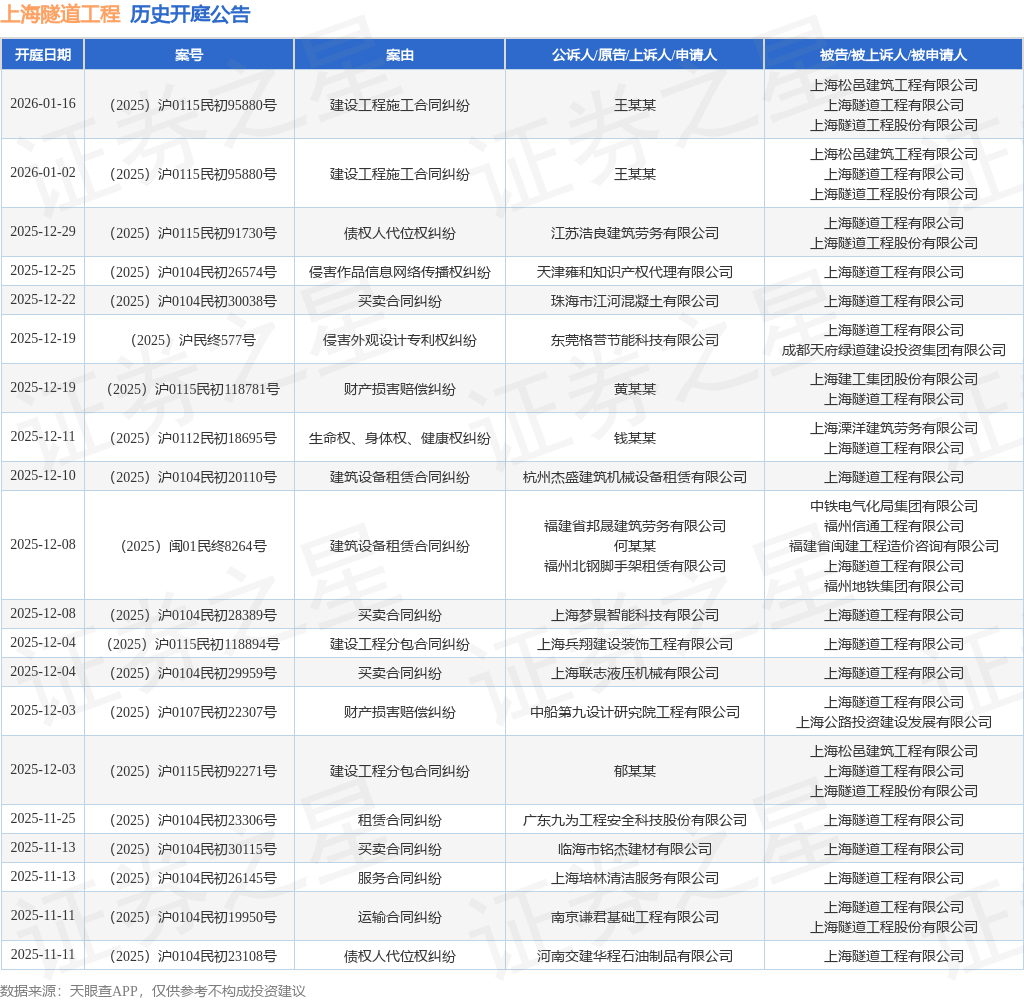1024x1000 pixels.
Task: Click defendant 成都天府绿道建设投资集团有限公司
Action: point(893,351)
